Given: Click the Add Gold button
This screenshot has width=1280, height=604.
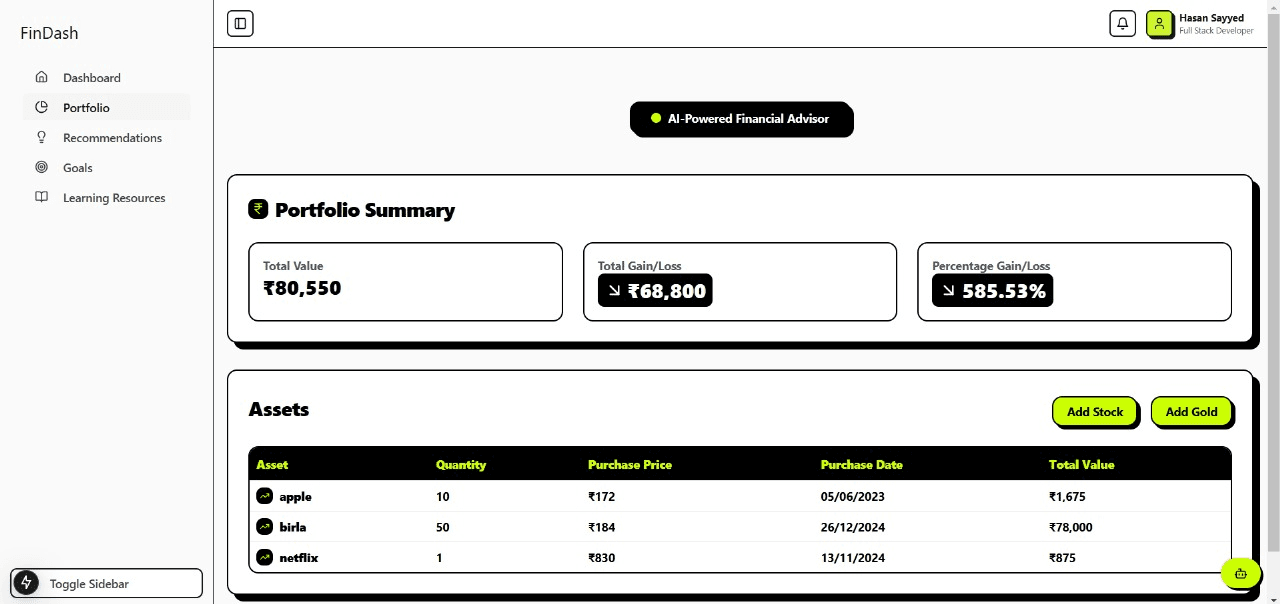Looking at the screenshot, I should click(x=1191, y=411).
